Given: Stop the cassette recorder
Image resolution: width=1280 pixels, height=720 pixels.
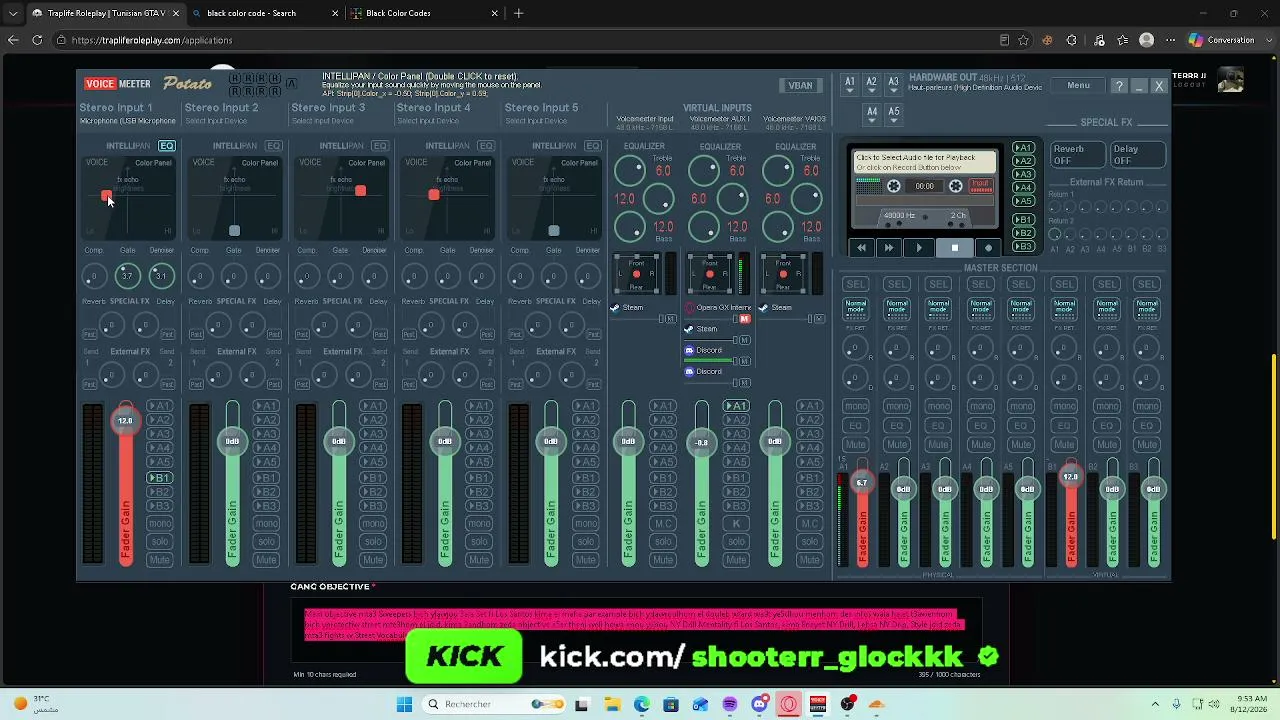Looking at the screenshot, I should point(954,248).
